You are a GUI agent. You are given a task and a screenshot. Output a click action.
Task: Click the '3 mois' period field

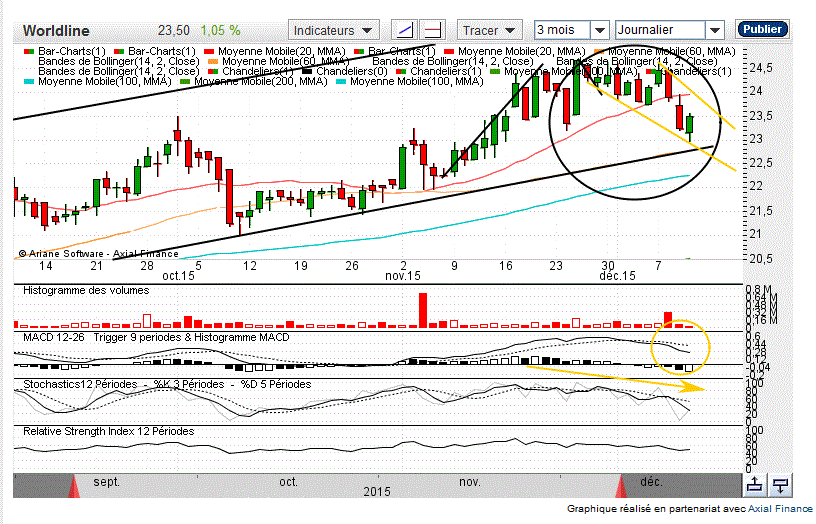562,30
